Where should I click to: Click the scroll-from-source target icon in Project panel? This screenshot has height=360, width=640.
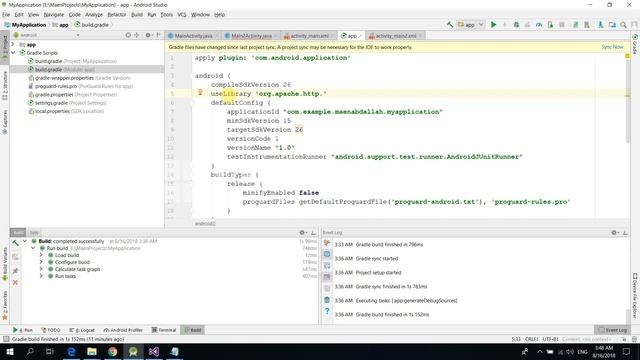(x=128, y=36)
